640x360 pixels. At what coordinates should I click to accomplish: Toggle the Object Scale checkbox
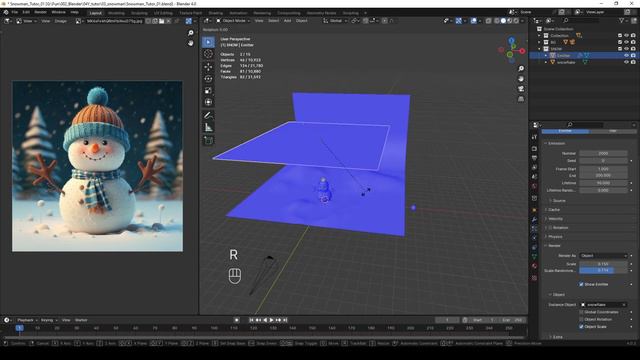tap(581, 327)
